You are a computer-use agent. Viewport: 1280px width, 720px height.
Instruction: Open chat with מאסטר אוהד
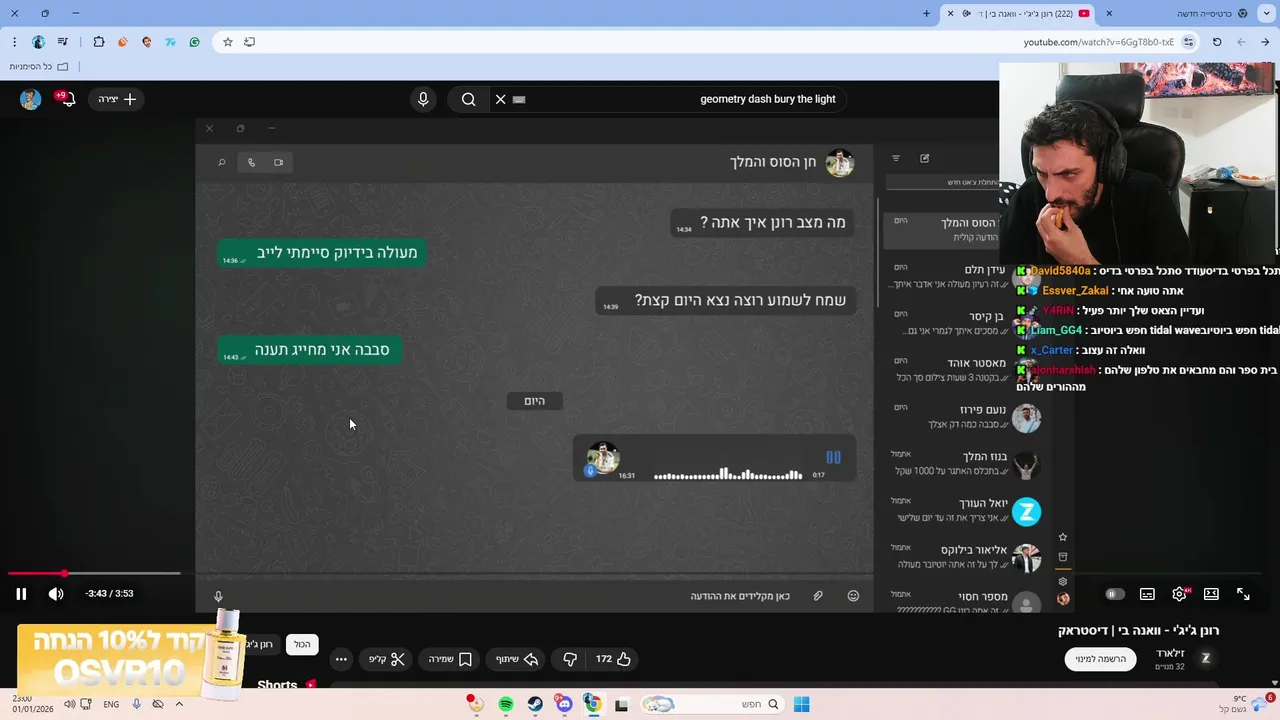[964, 369]
